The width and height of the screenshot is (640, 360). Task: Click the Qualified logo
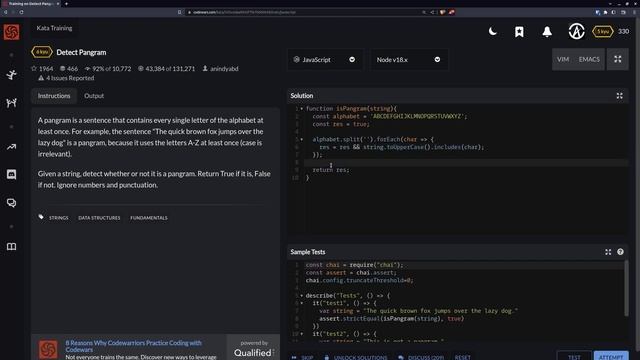(x=253, y=353)
